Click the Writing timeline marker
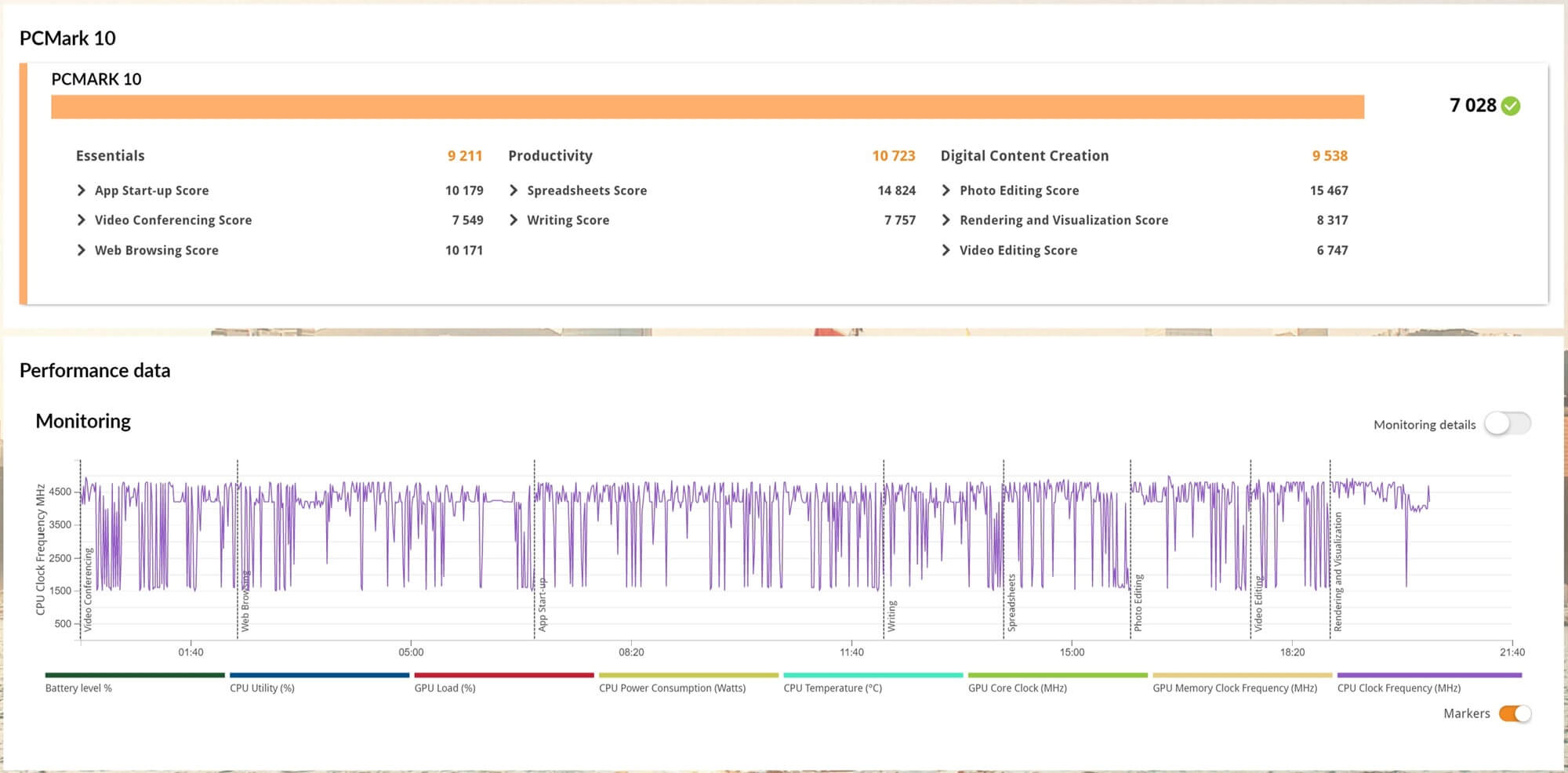This screenshot has width=1568, height=773. [891, 616]
